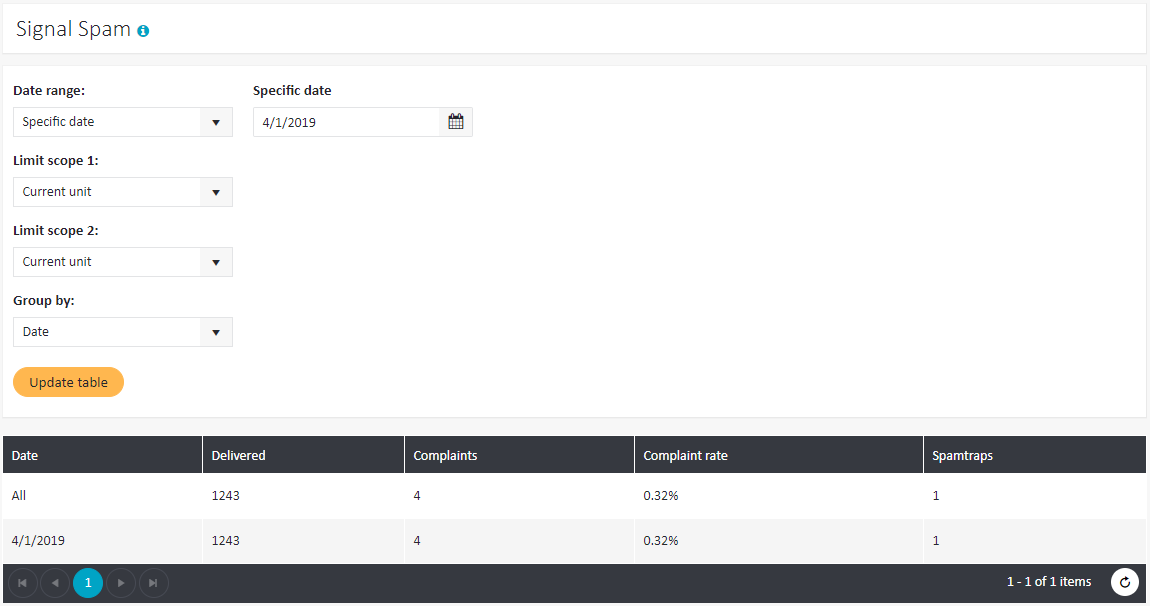Sort by Complaint rate column header
This screenshot has height=606, width=1150.
click(x=685, y=455)
